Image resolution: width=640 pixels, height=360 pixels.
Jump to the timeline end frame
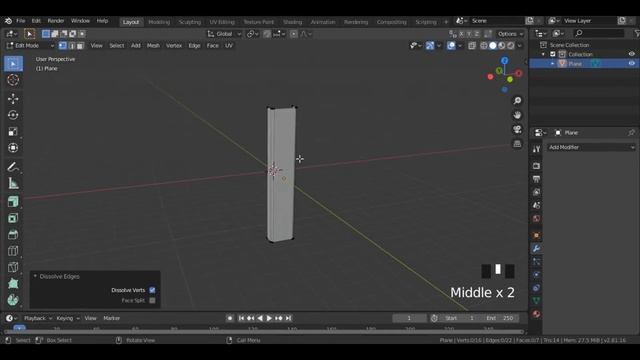pyautogui.click(x=288, y=318)
